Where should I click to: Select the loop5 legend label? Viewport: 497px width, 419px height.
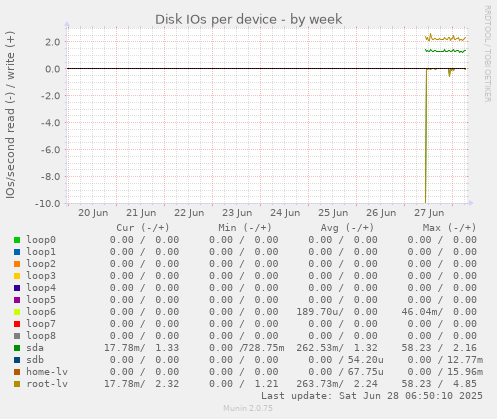click(x=41, y=300)
